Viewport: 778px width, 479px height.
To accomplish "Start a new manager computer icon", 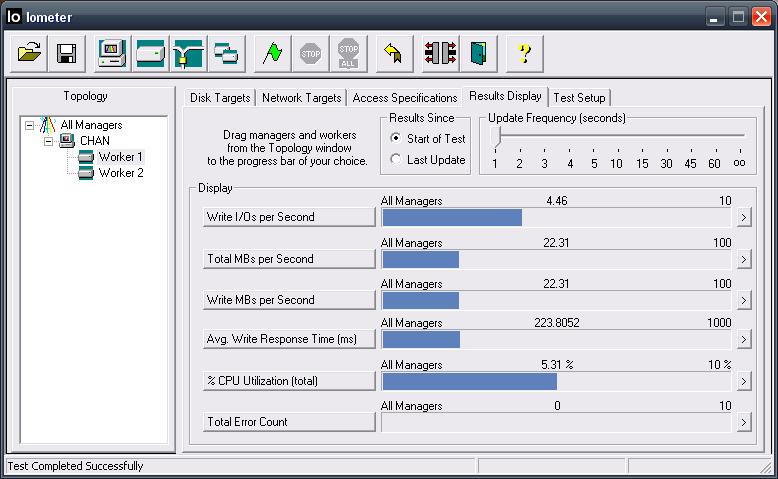I will coord(112,53).
